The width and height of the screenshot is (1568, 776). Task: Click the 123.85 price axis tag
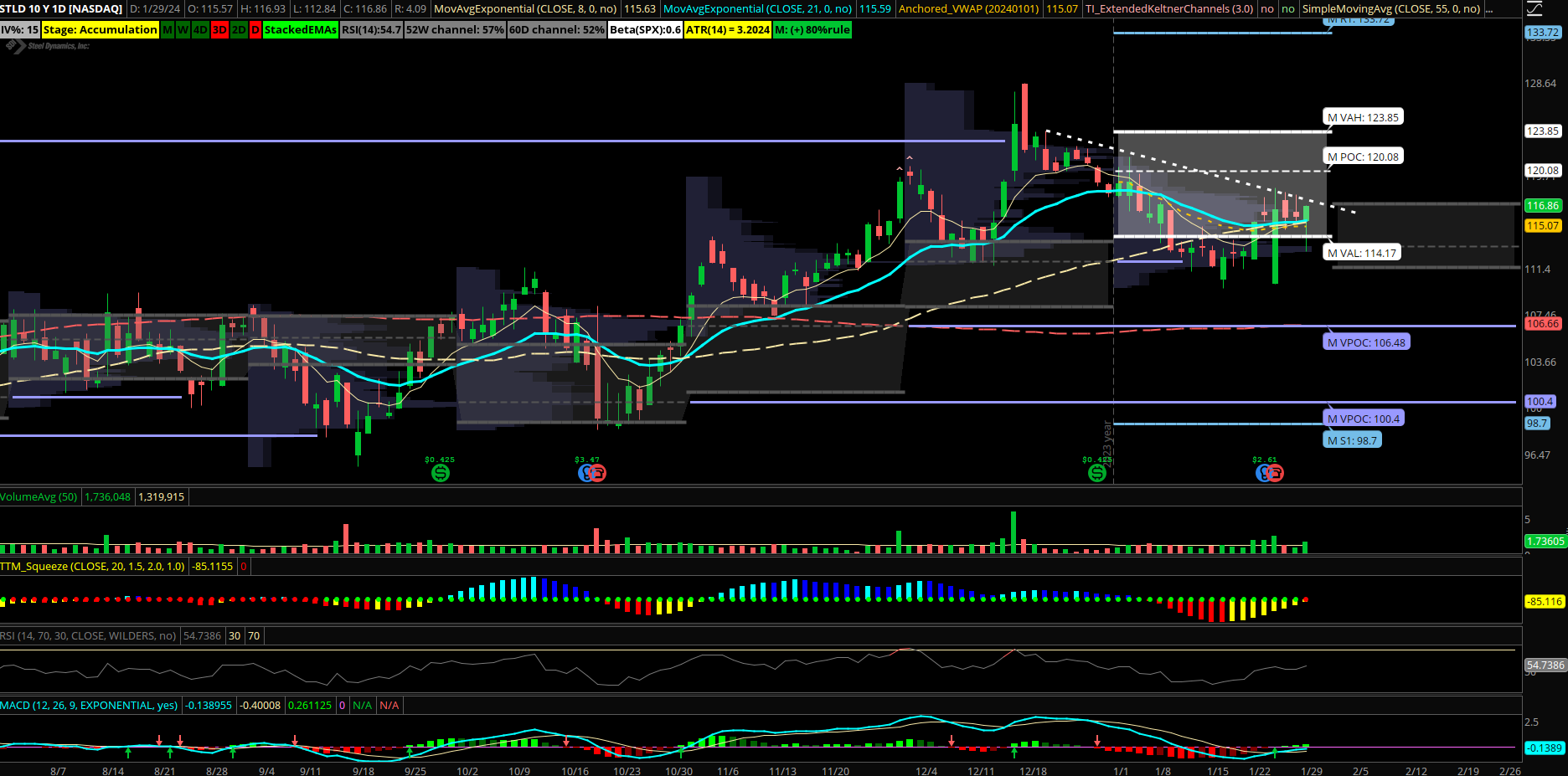pyautogui.click(x=1543, y=131)
